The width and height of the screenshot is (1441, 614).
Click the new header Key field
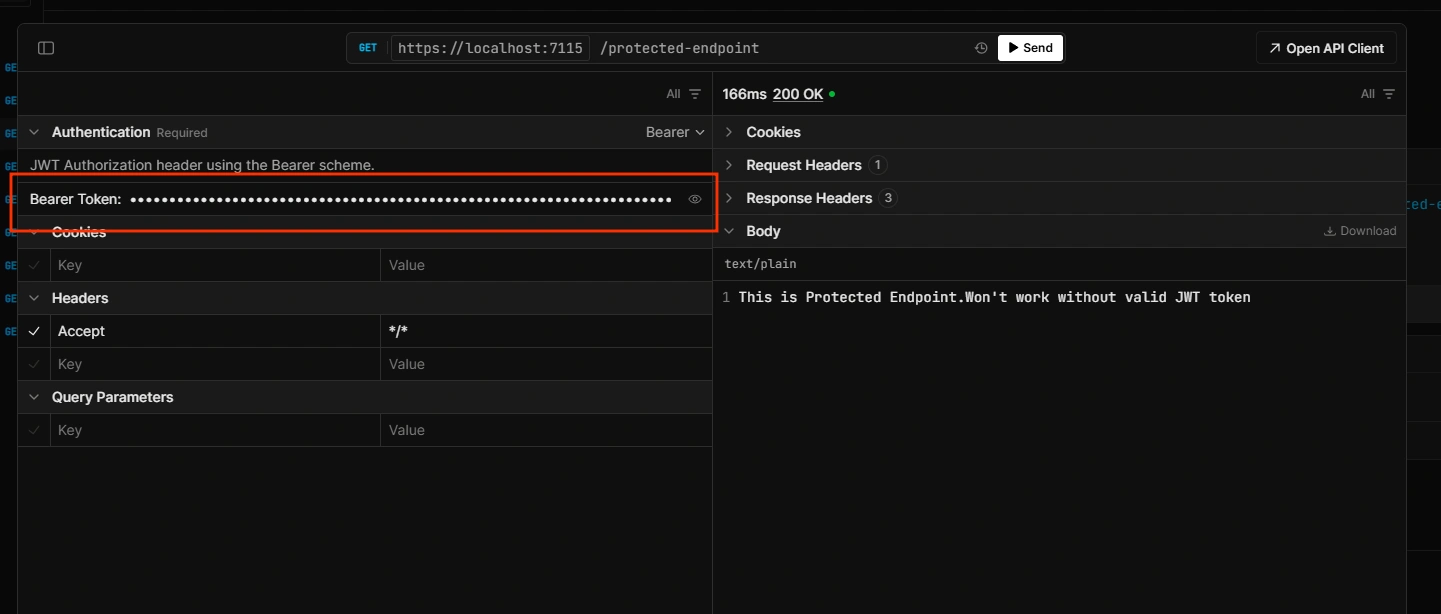pos(215,364)
